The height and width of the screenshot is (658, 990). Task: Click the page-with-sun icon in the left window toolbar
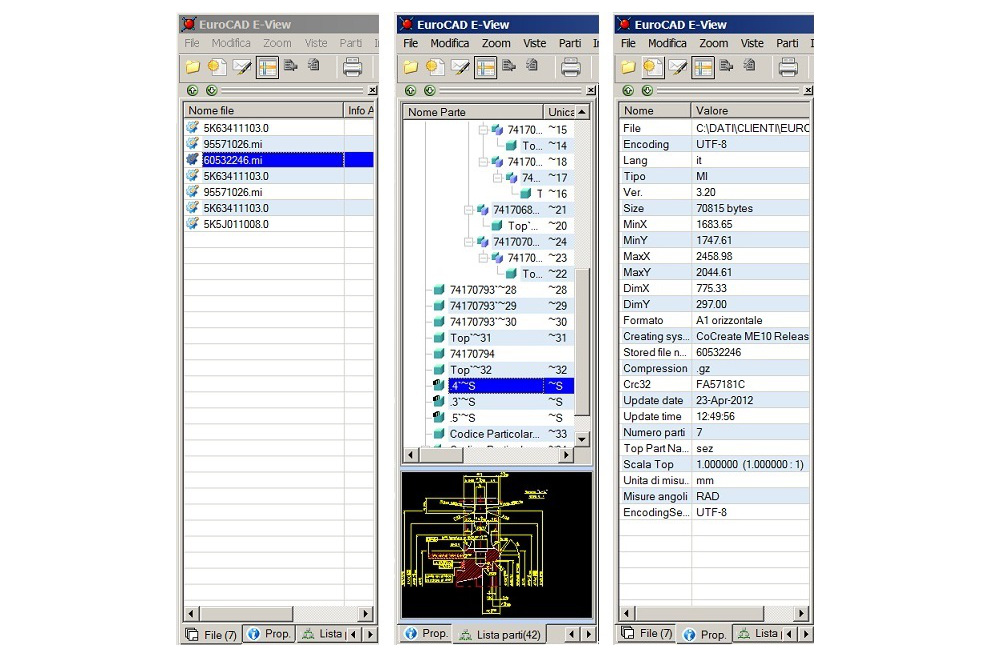pyautogui.click(x=217, y=66)
